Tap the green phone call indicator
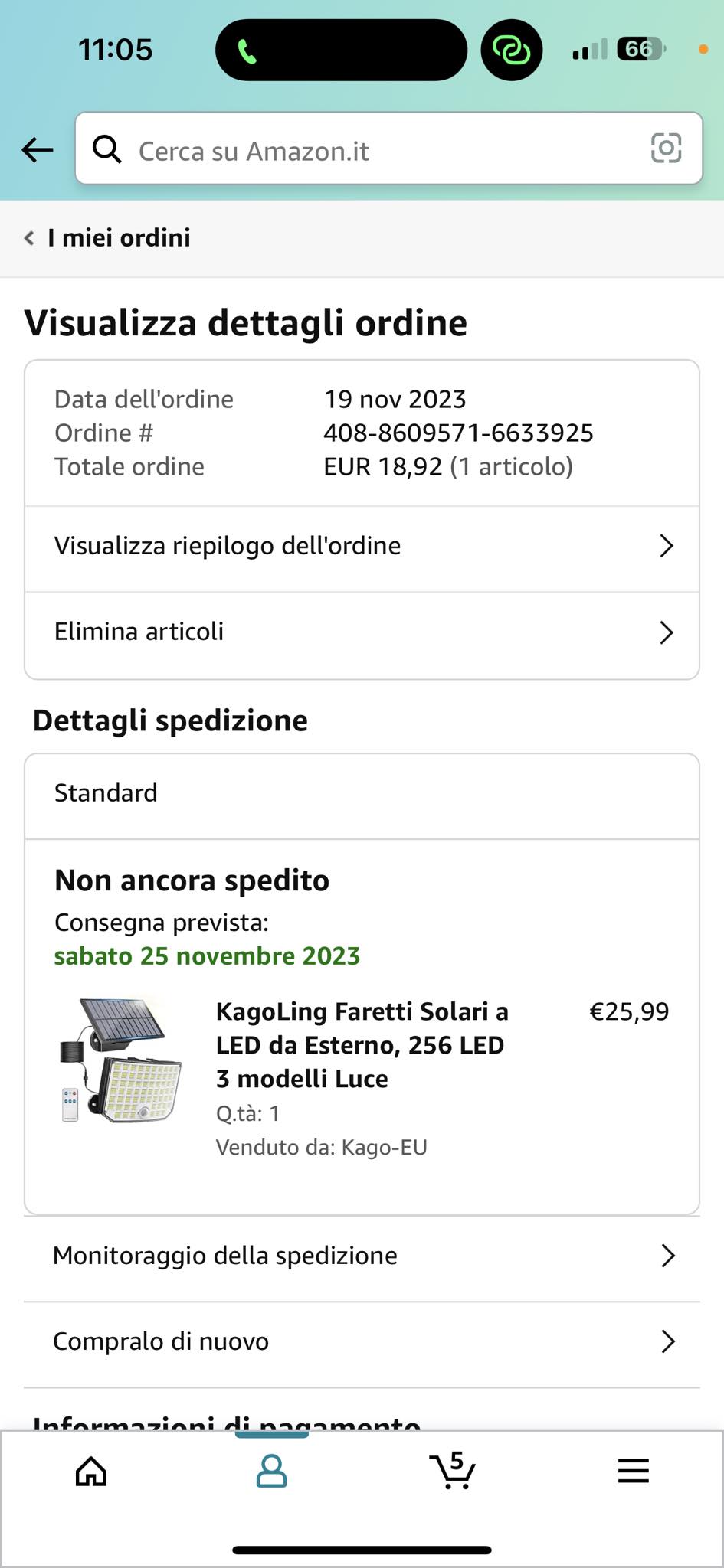The height and width of the screenshot is (1568, 724). pos(247,51)
